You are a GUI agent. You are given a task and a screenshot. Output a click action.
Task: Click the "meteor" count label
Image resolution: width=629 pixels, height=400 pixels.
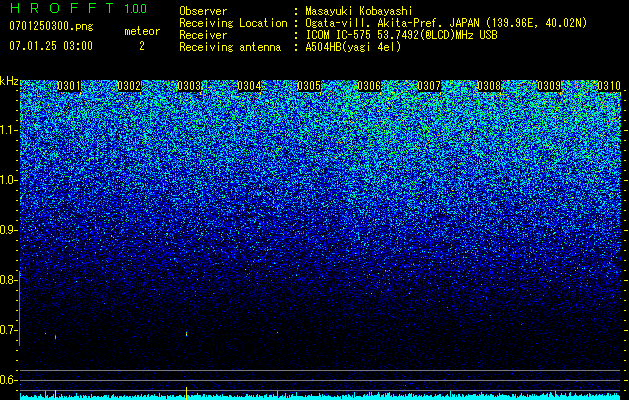coord(142,31)
